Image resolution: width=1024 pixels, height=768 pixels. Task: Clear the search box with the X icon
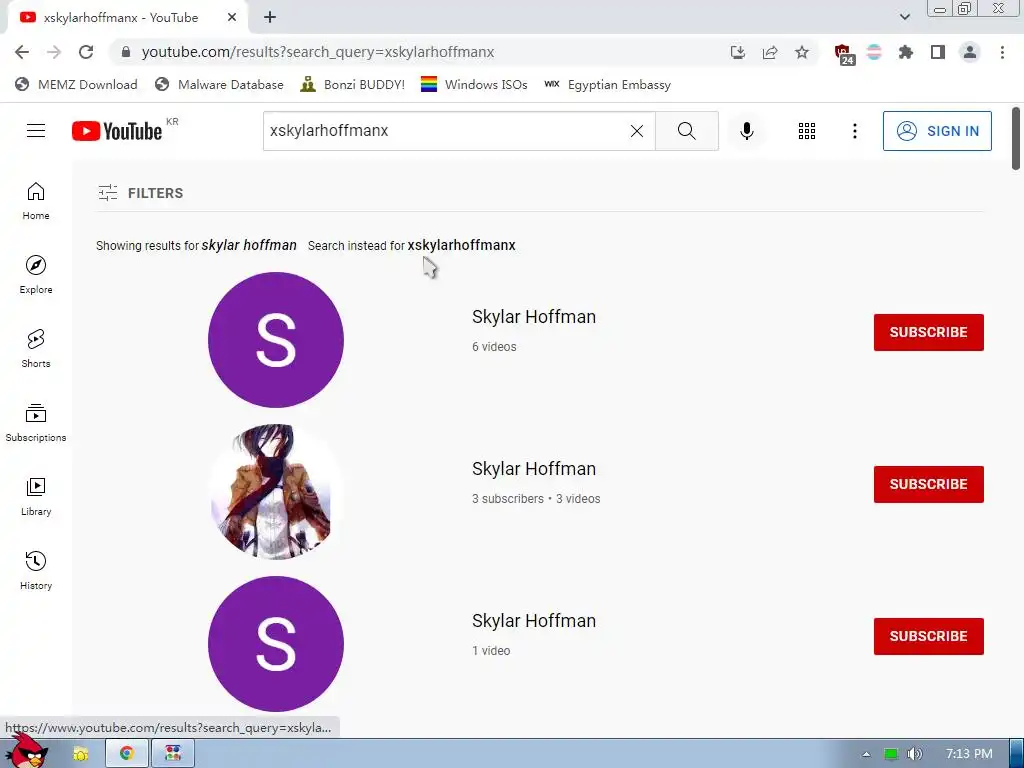(x=637, y=131)
